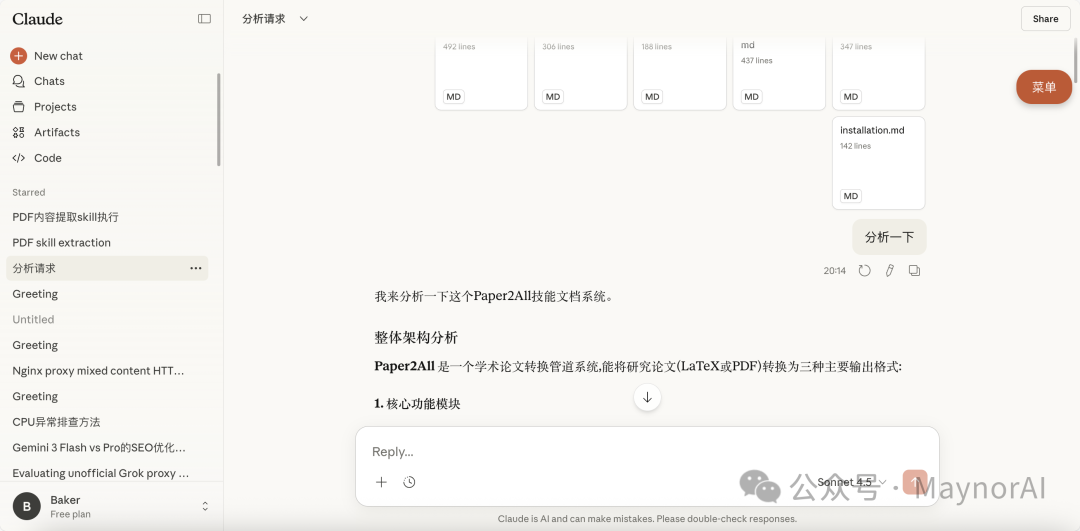This screenshot has height=531, width=1080.
Task: Click the Code brackets icon
Action: 19,158
